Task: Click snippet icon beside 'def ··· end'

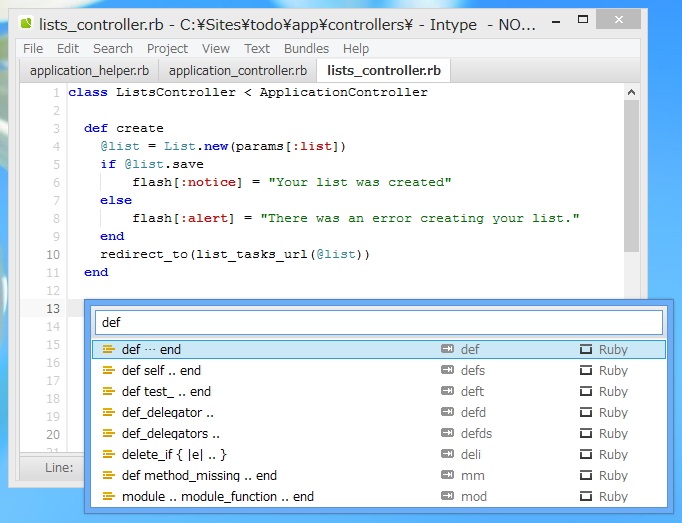Action: pyautogui.click(x=108, y=349)
